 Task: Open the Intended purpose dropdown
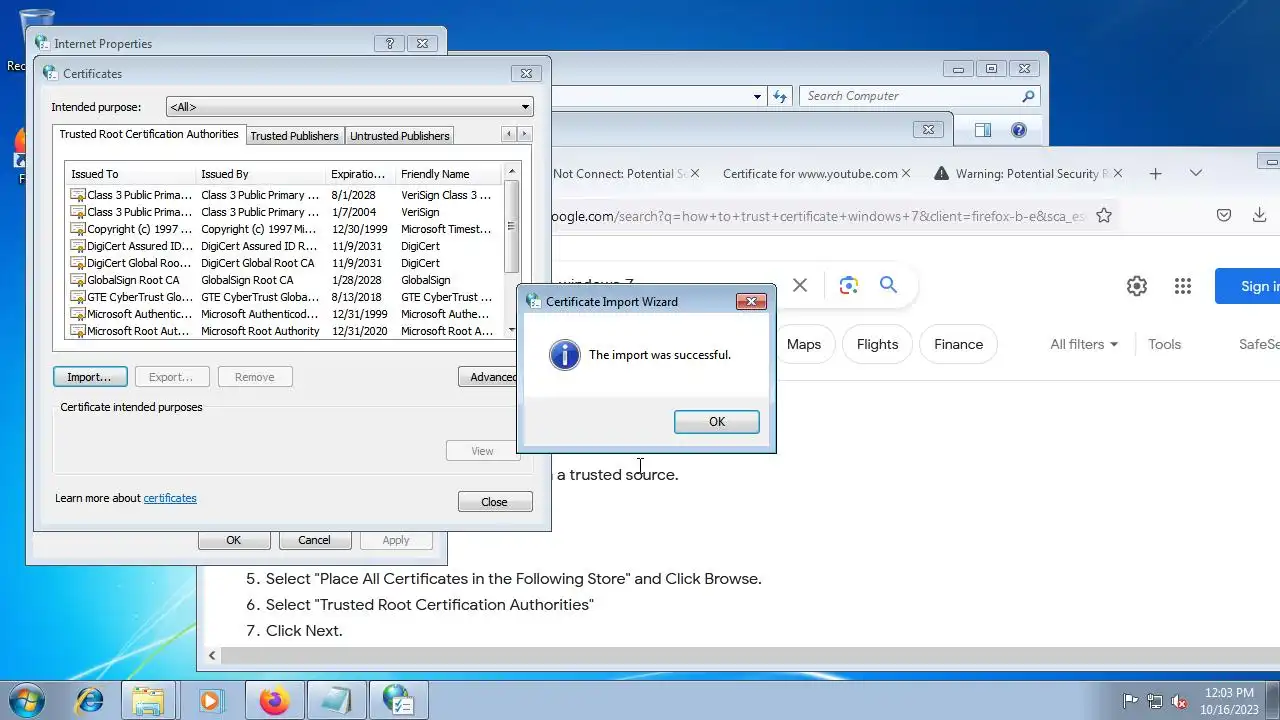click(x=350, y=107)
